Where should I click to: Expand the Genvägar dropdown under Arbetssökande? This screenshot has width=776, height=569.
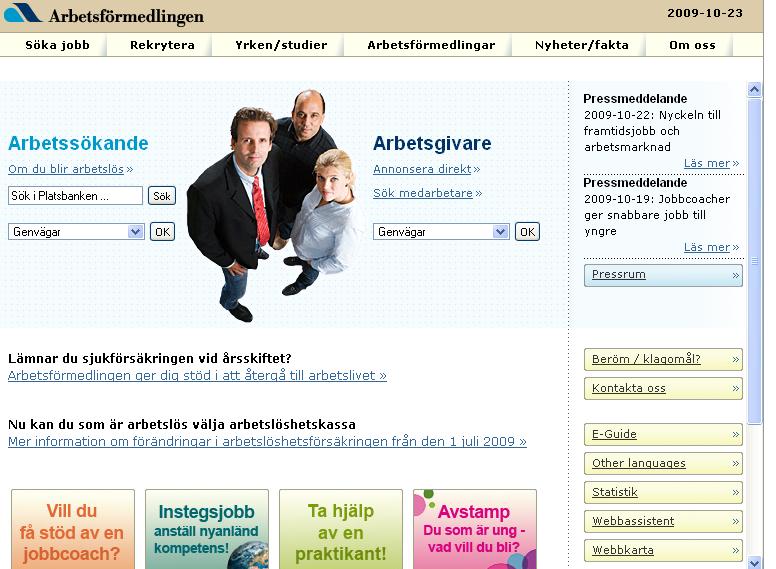click(76, 232)
